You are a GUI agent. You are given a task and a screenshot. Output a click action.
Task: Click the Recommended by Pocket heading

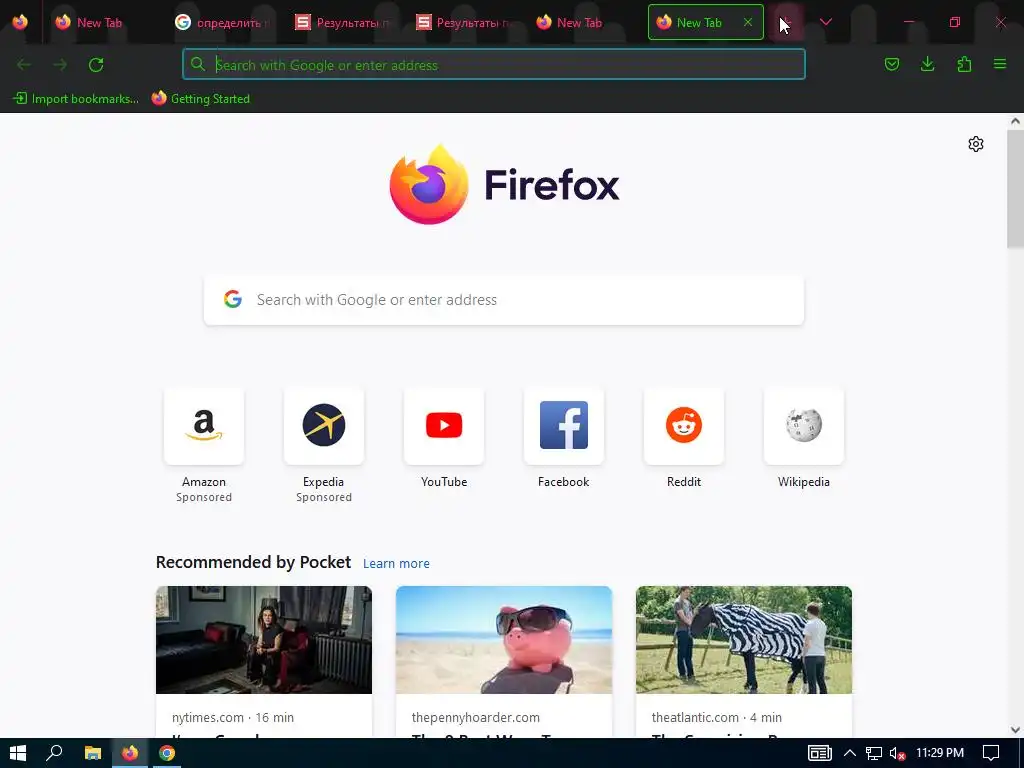click(x=253, y=562)
